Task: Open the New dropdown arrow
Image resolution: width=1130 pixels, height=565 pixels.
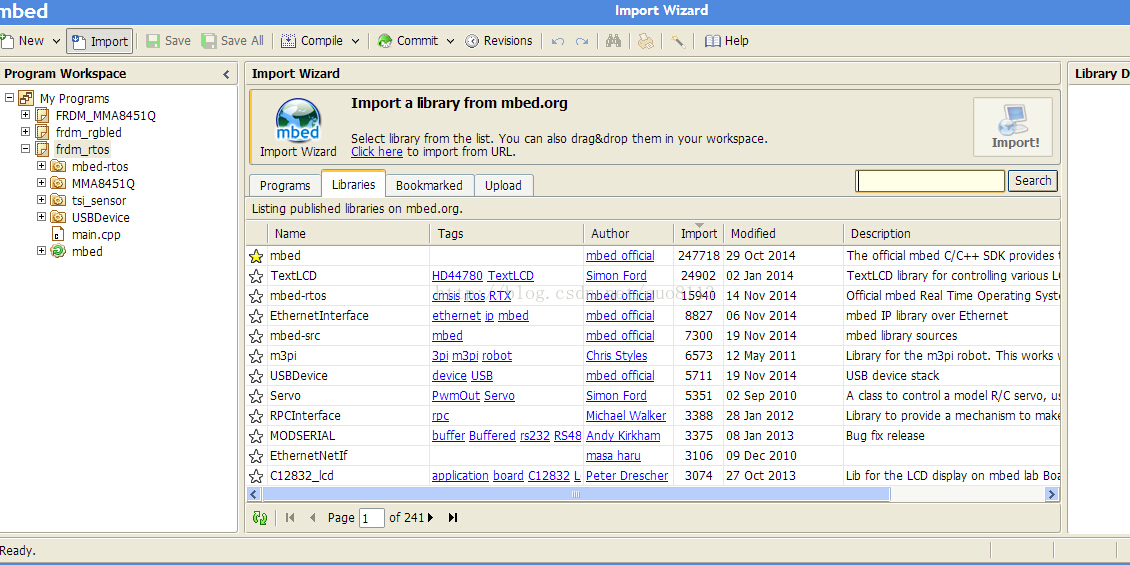Action: point(56,42)
